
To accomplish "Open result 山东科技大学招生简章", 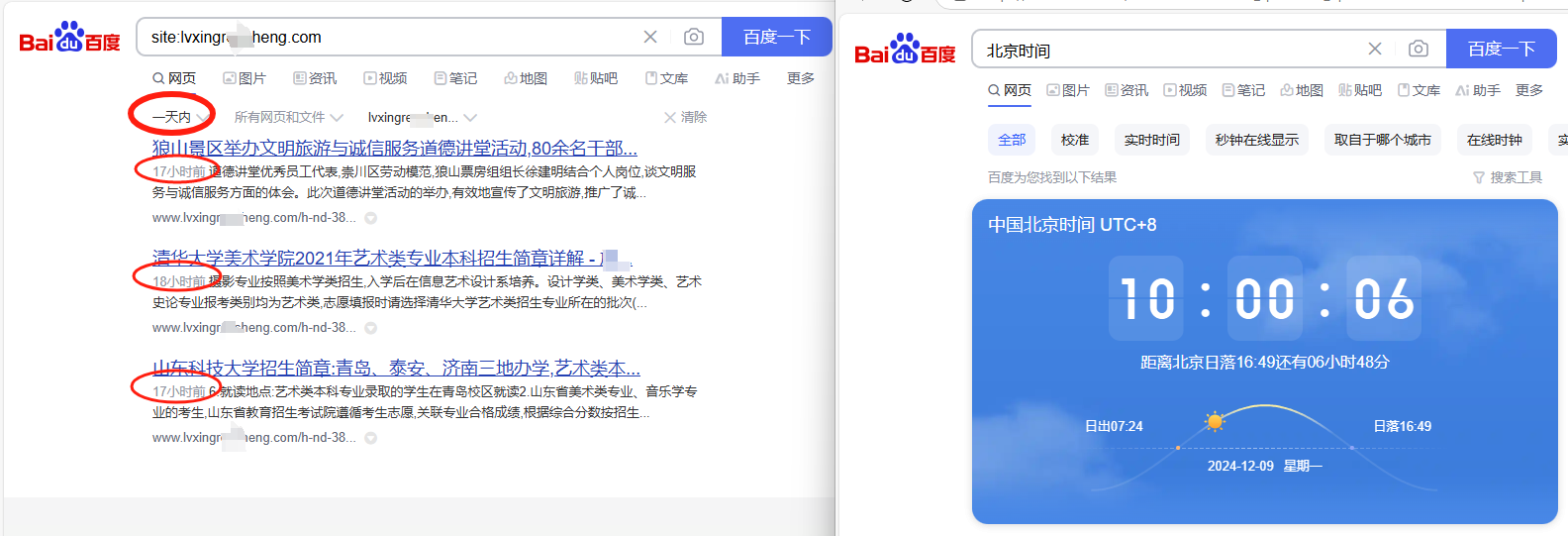I will pyautogui.click(x=396, y=368).
